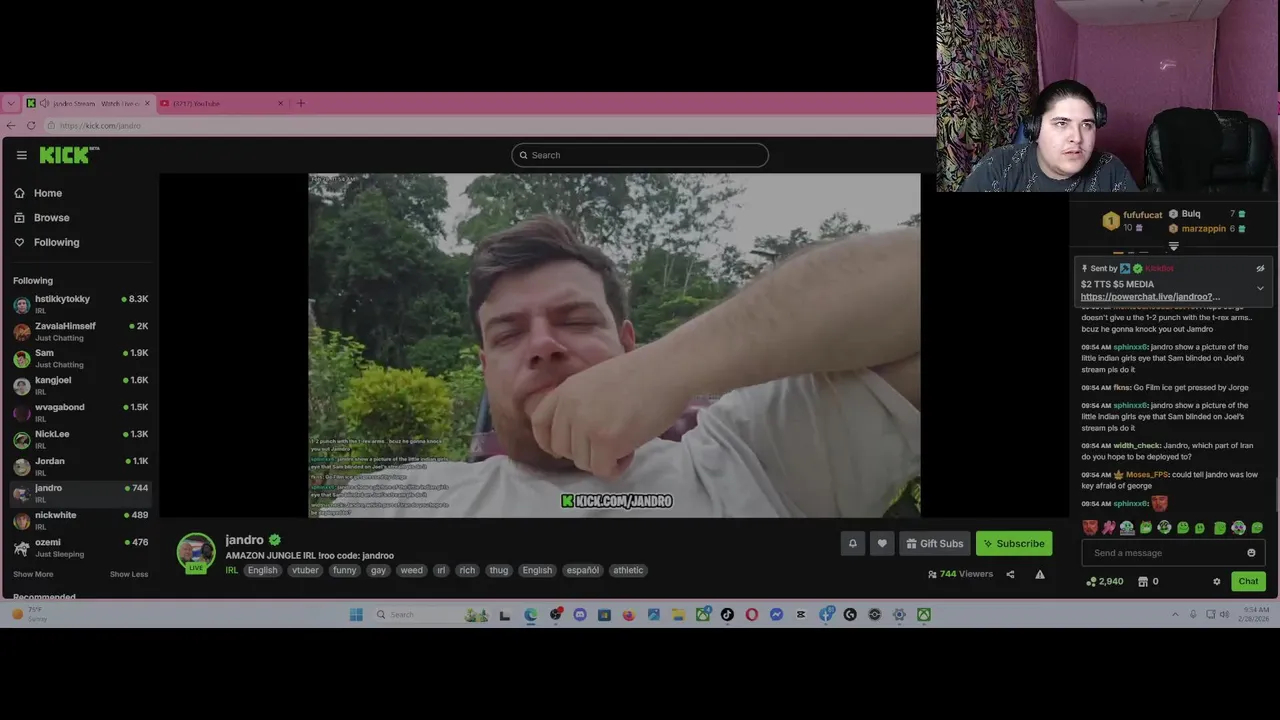1280x720 pixels.
Task: Click the Windows taskbar Search box
Action: coord(430,615)
